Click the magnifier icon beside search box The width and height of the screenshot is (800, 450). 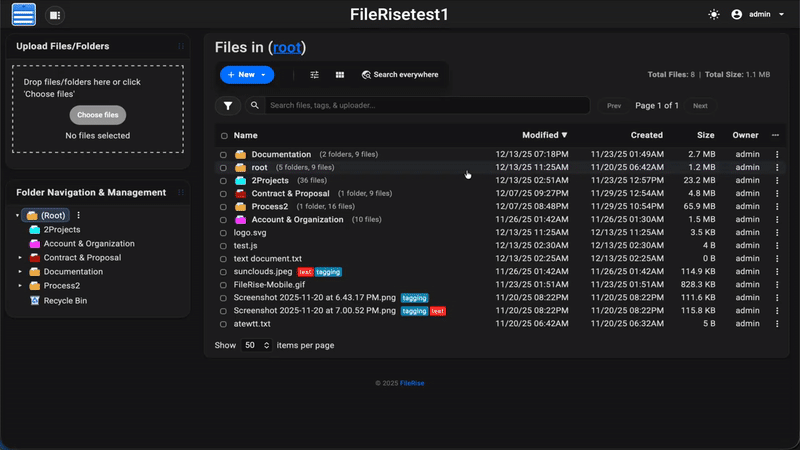[x=255, y=105]
